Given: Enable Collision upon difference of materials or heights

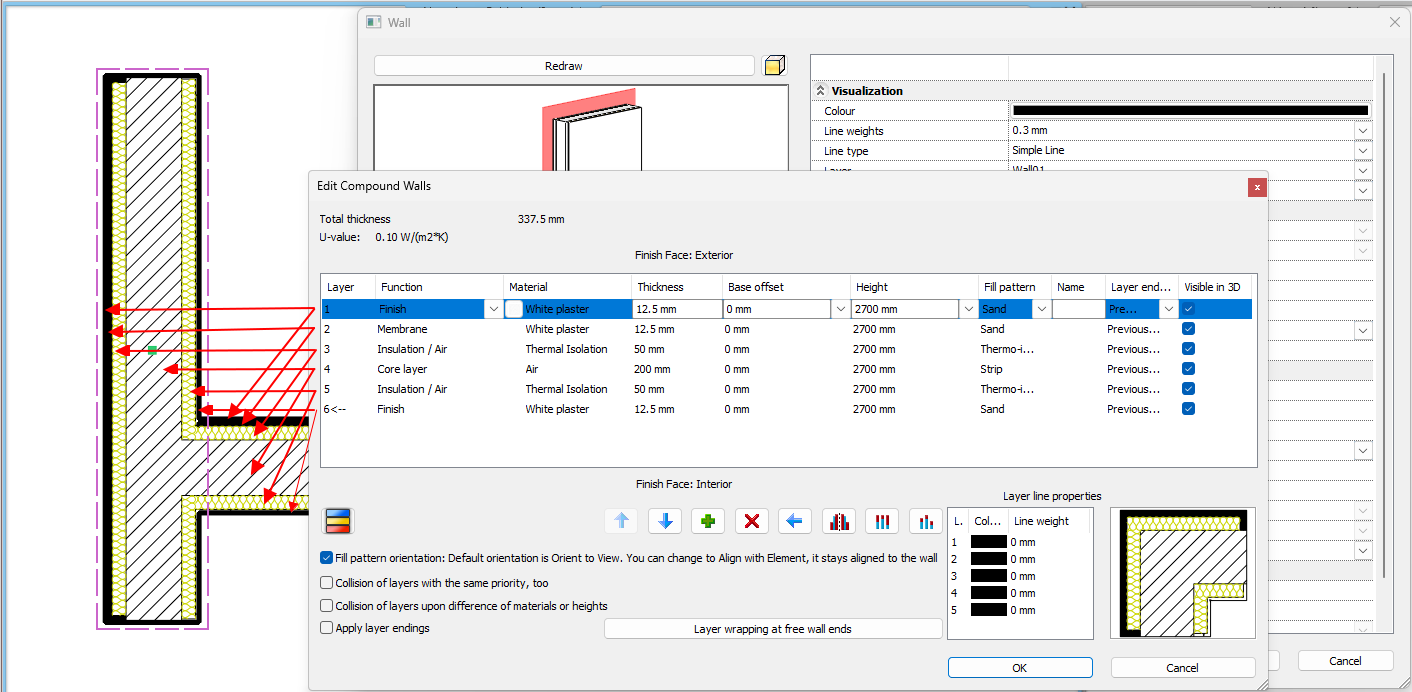Looking at the screenshot, I should point(326,606).
